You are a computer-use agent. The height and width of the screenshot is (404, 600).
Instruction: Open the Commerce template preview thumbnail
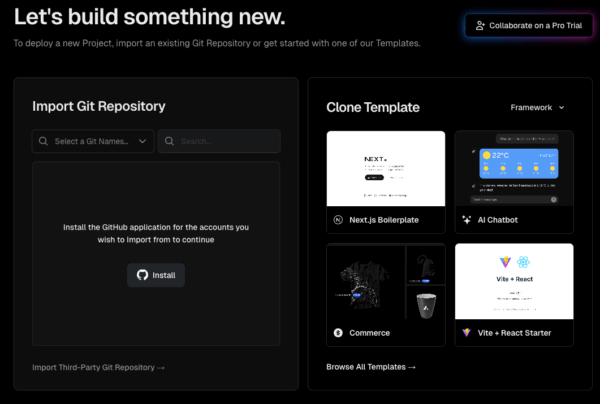point(386,281)
